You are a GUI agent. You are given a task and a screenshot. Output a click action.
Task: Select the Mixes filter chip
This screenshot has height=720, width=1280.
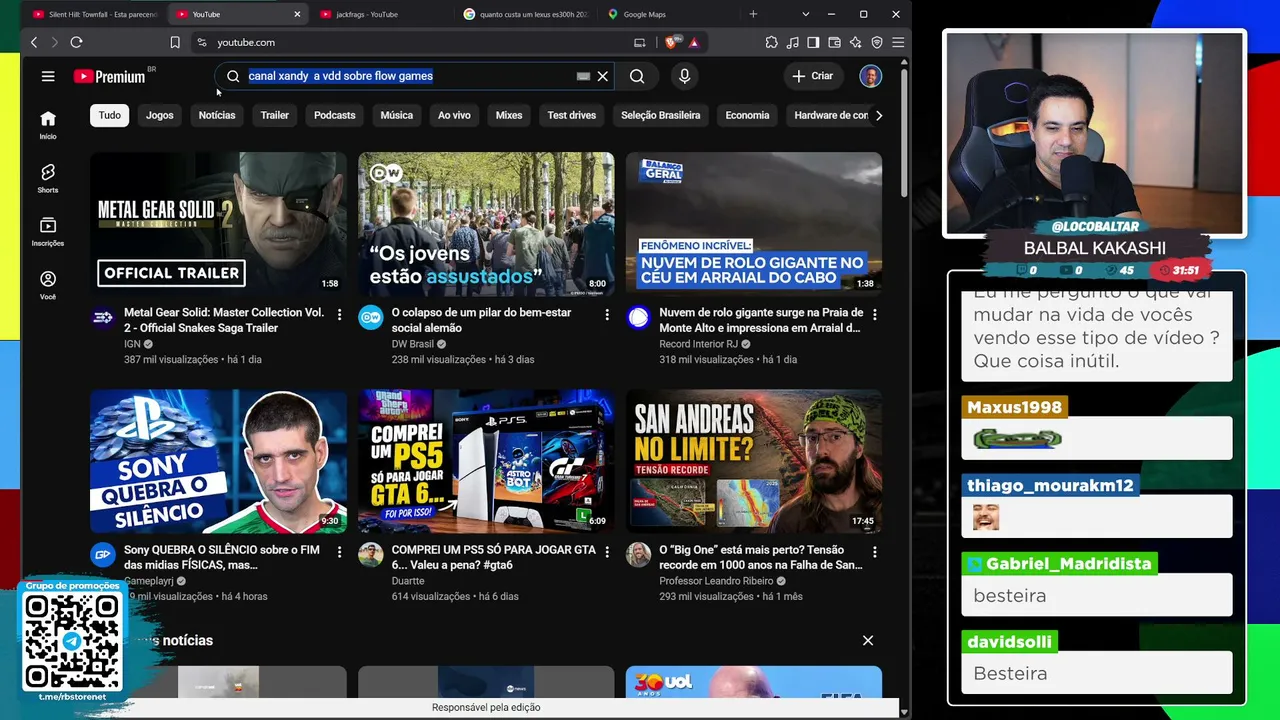coord(509,115)
